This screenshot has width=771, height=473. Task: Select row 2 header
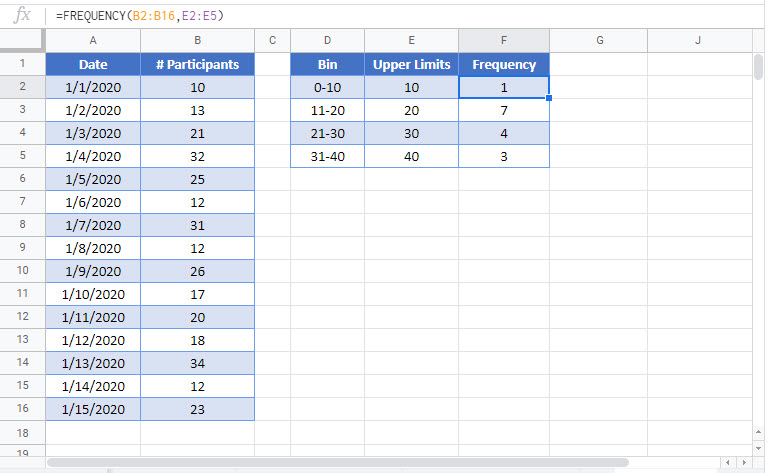[23, 87]
